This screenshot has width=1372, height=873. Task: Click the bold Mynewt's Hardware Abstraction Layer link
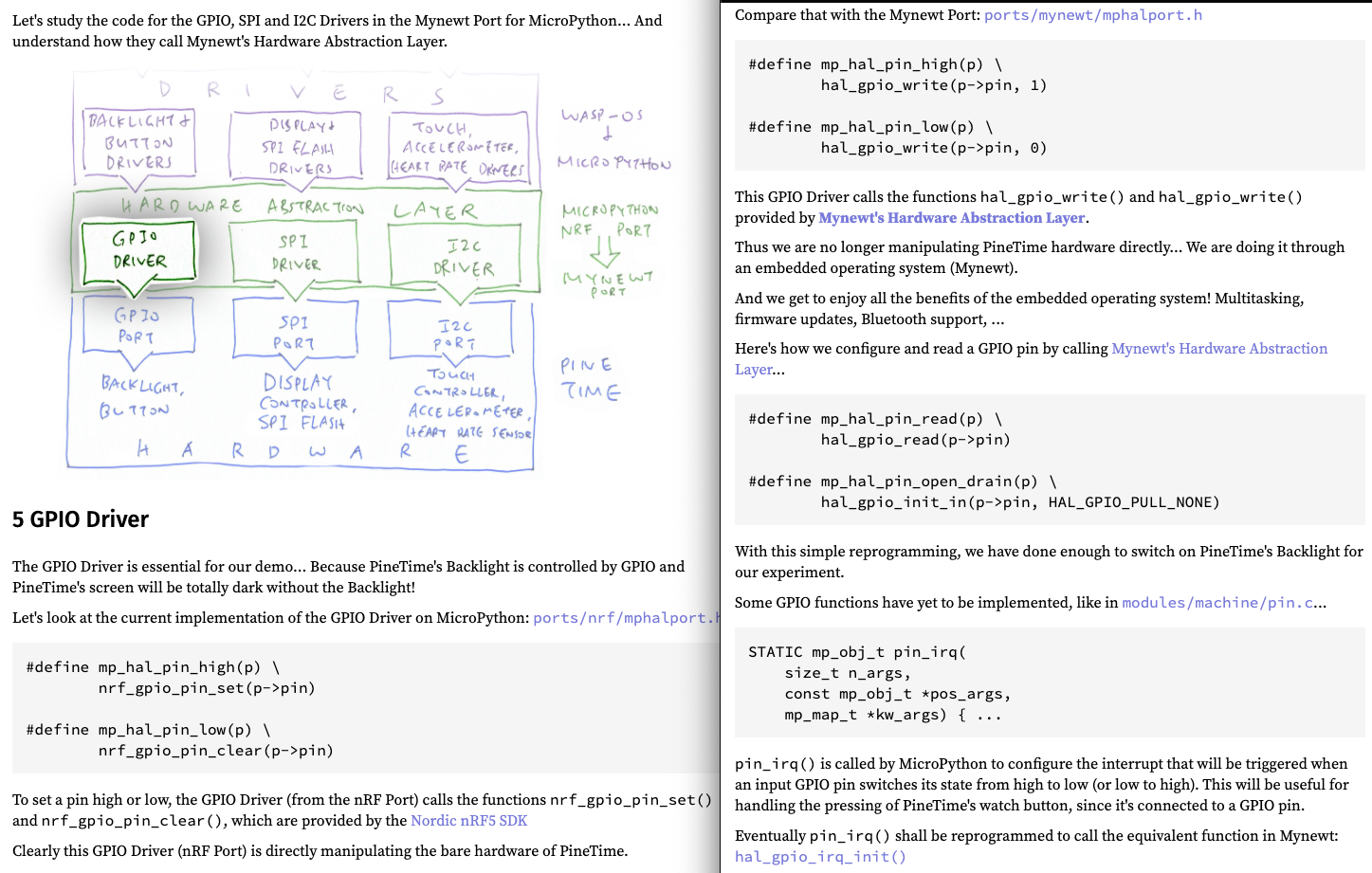(x=951, y=218)
